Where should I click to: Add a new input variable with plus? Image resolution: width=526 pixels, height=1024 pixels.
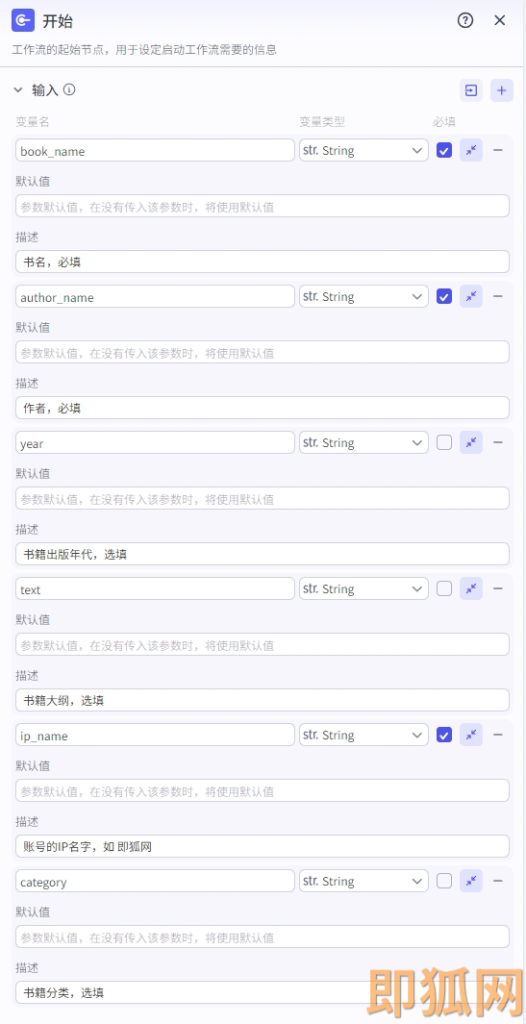click(501, 90)
